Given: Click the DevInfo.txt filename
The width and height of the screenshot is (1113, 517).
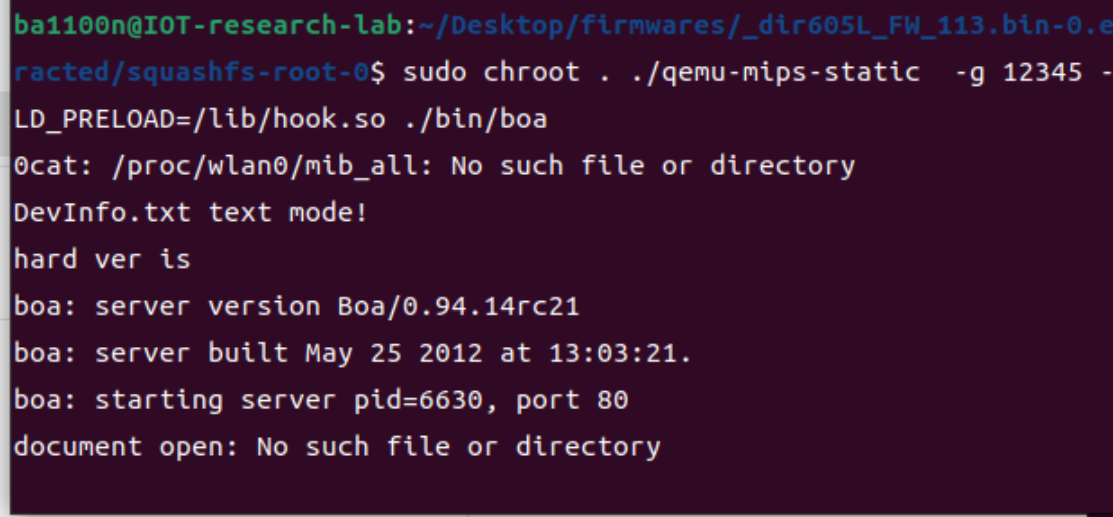Looking at the screenshot, I should coord(101,212).
